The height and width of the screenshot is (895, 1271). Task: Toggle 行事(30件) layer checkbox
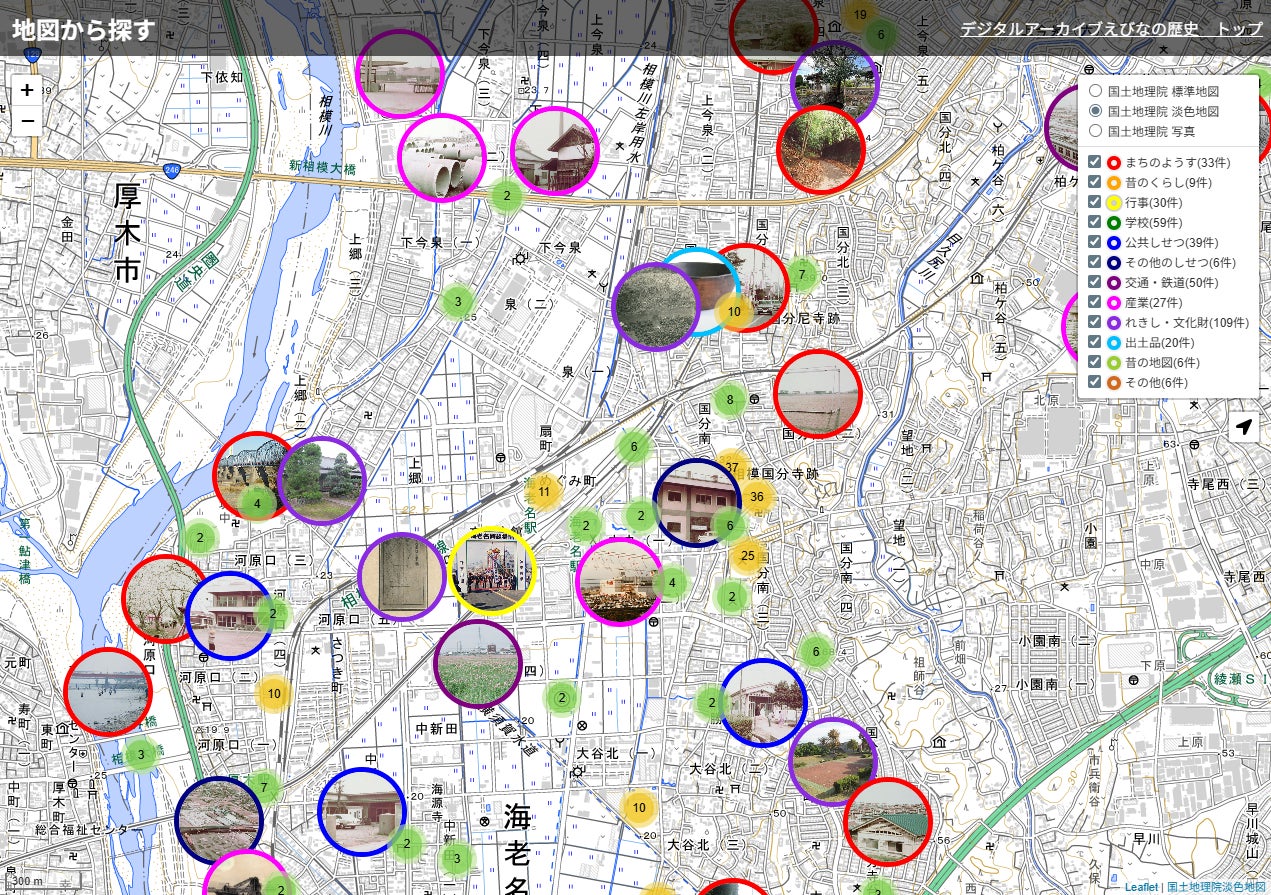point(1095,202)
